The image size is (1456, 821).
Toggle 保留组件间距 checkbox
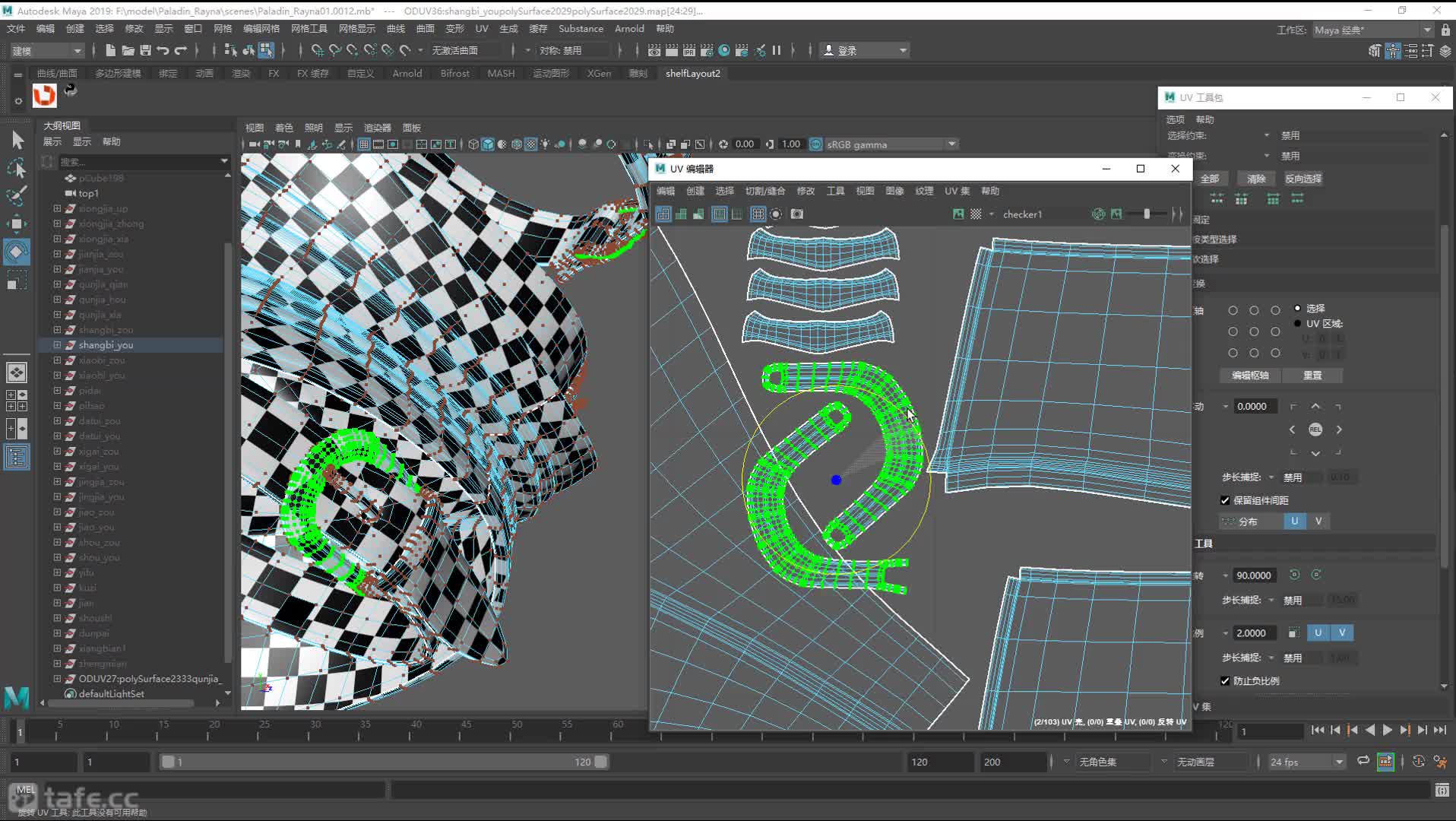pyautogui.click(x=1225, y=500)
